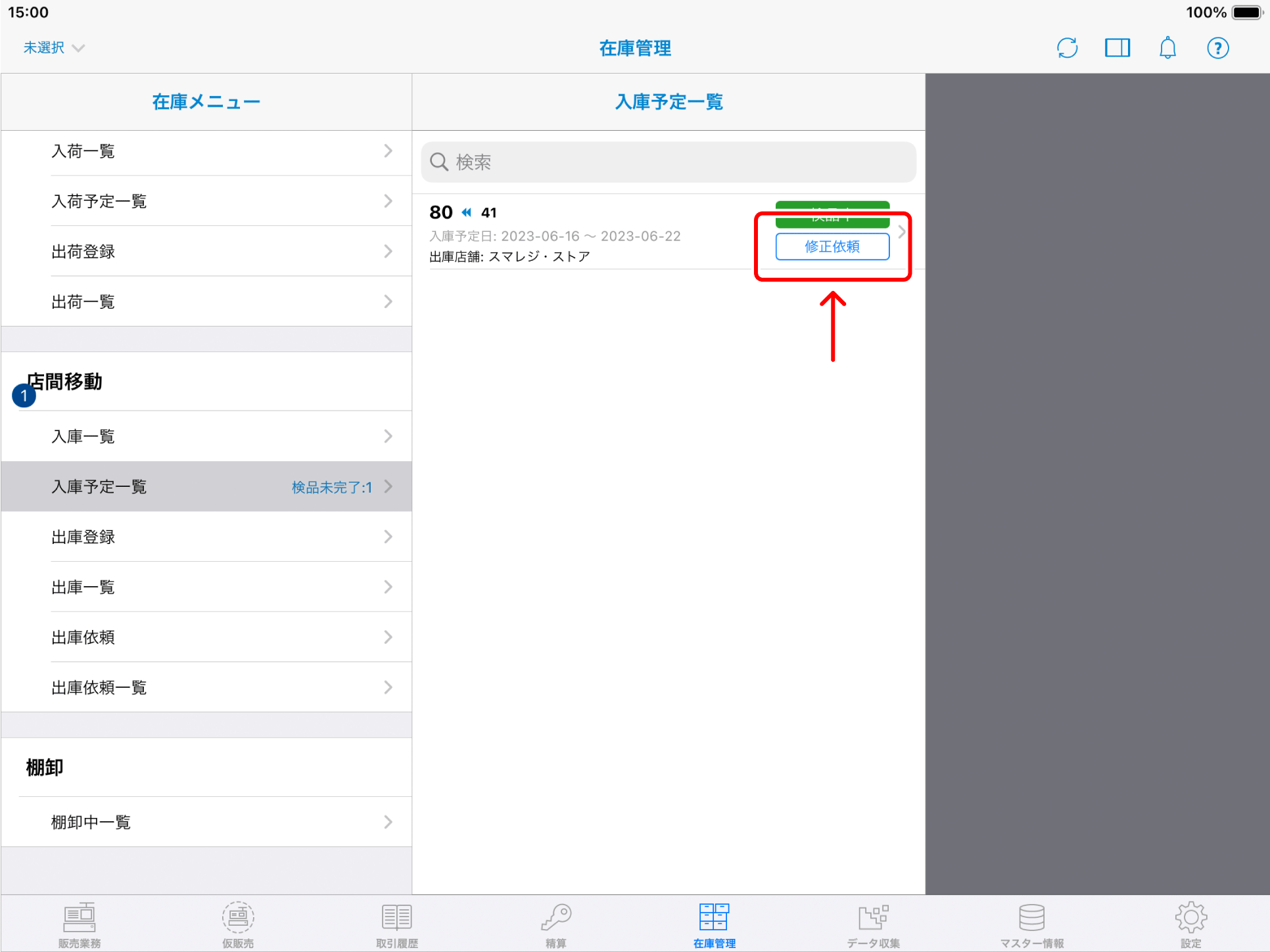The height and width of the screenshot is (952, 1270).
Task: Open マスター情報 database icon
Action: 1031,924
